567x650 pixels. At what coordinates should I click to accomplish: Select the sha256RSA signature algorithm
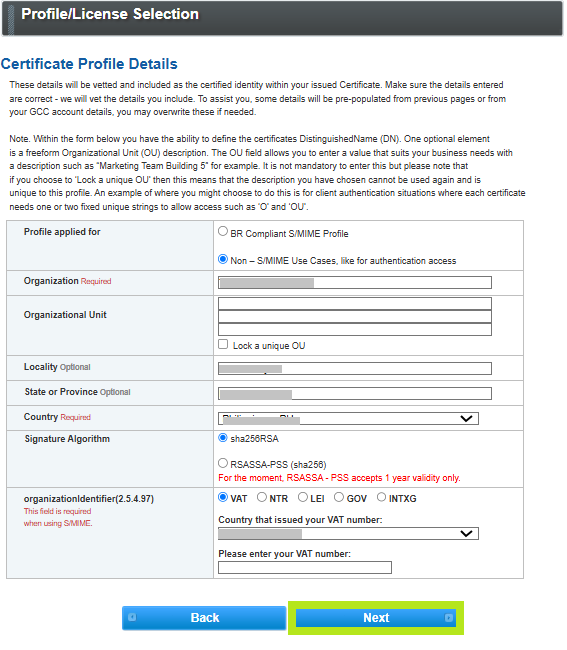coord(223,438)
